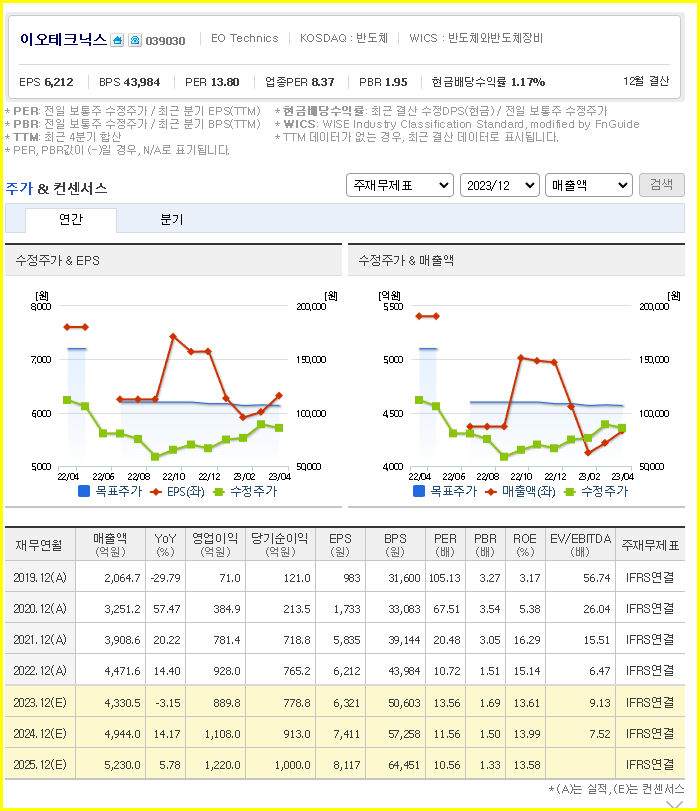Open the 2023/12 period dropdown

500,185
